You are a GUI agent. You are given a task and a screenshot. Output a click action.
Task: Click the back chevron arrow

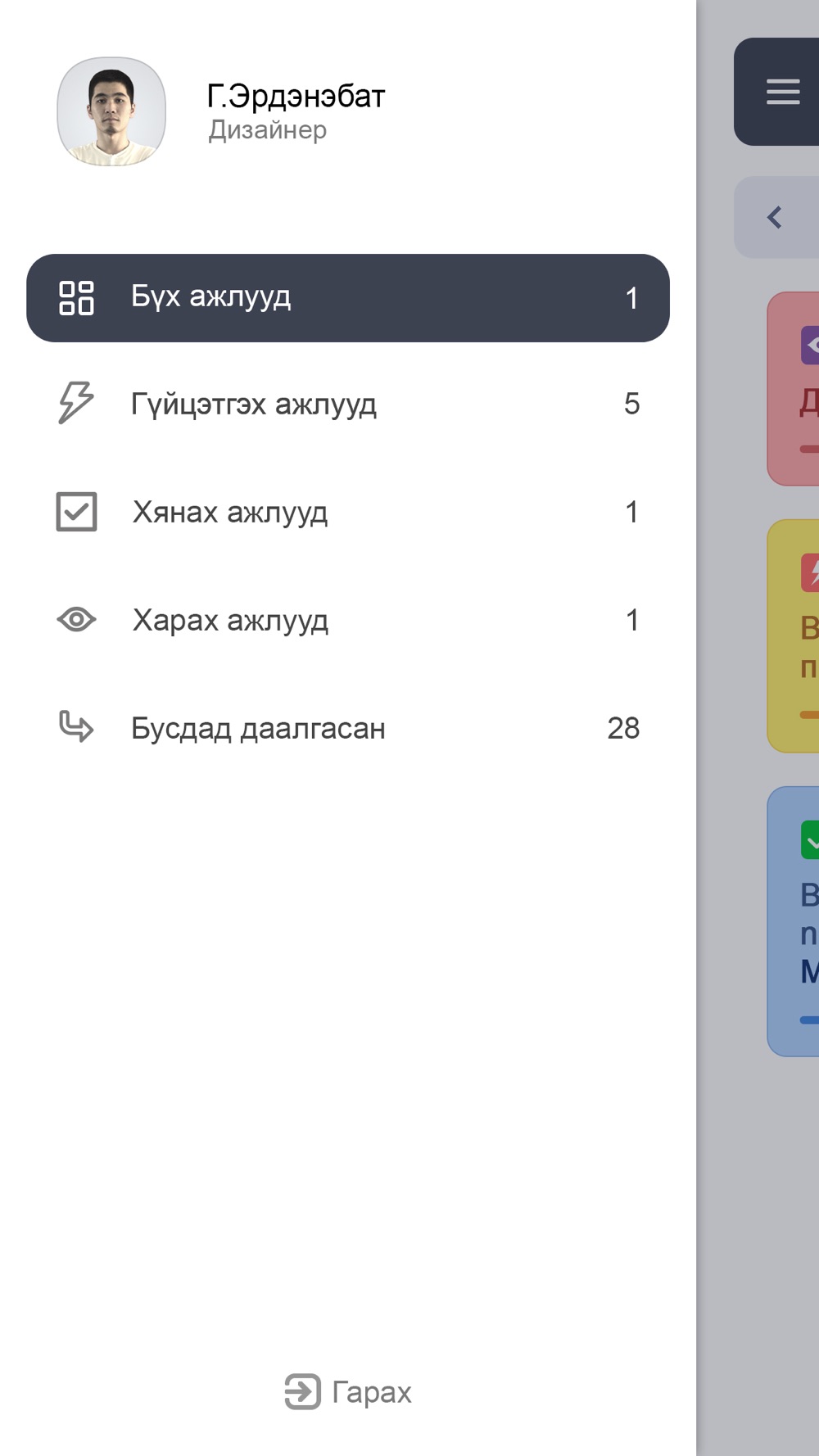(775, 217)
